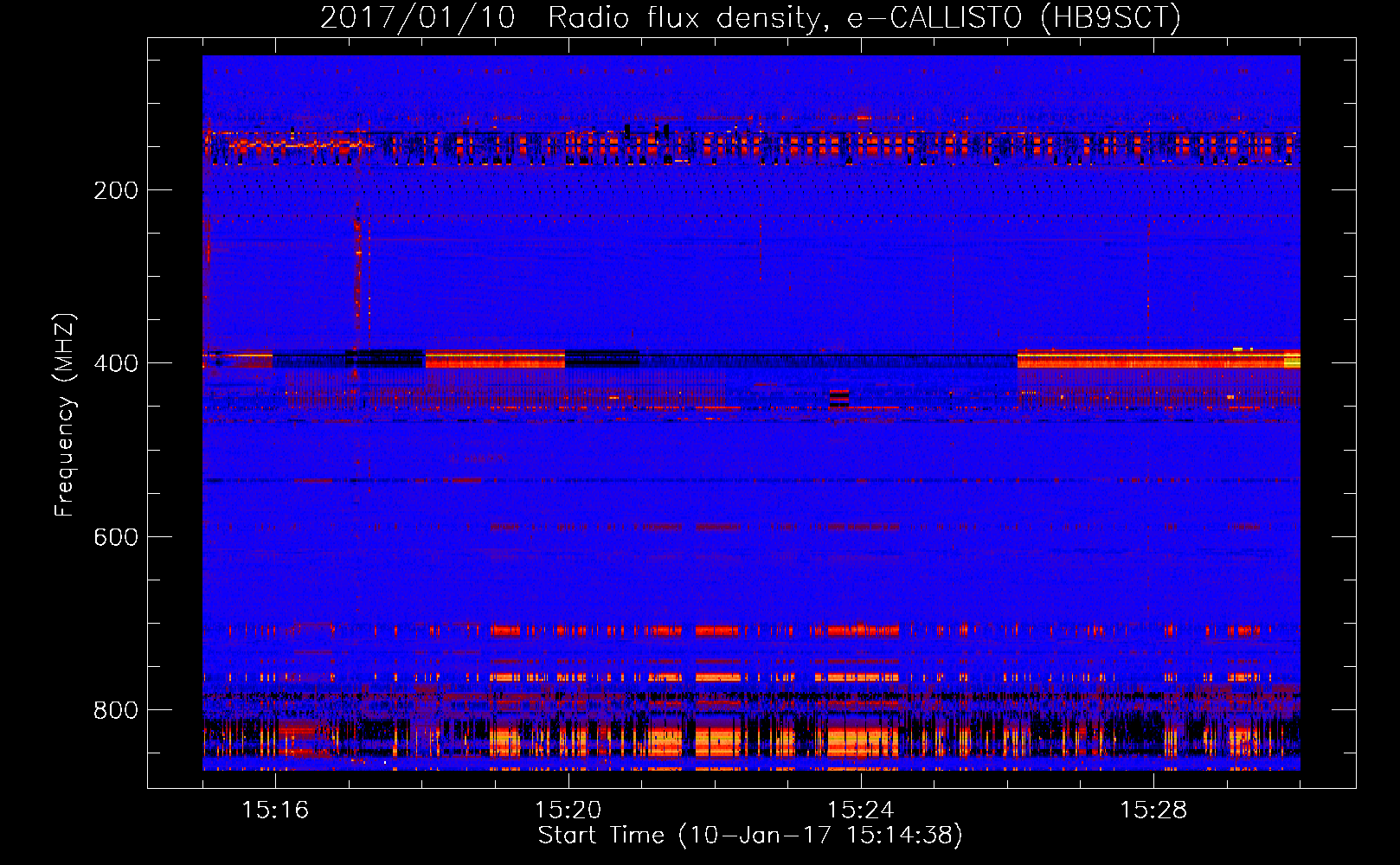Image resolution: width=1400 pixels, height=865 pixels.
Task: Click the '15:20' time tick label
Action: [568, 810]
